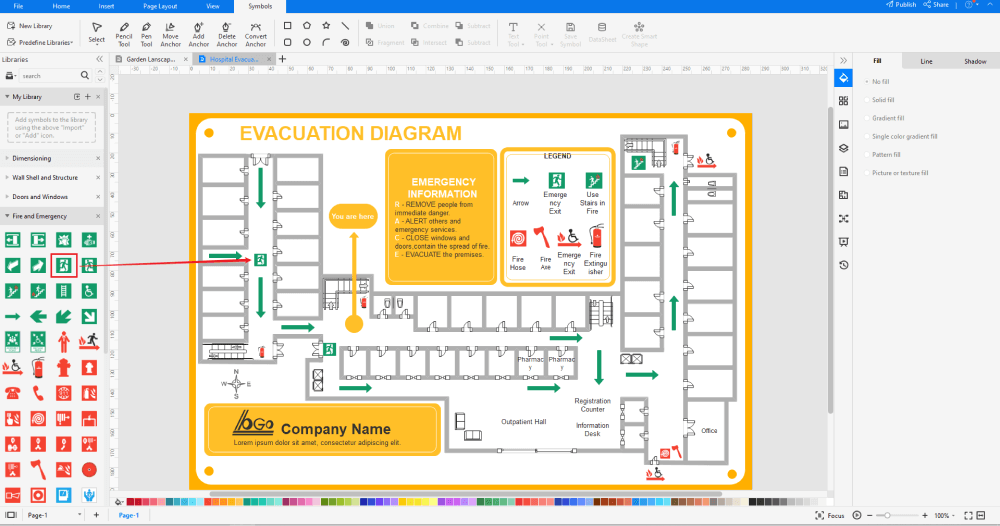This screenshot has height=526, width=1000.
Task: Select the highlighted emergency exit symbol in library
Action: point(64,265)
